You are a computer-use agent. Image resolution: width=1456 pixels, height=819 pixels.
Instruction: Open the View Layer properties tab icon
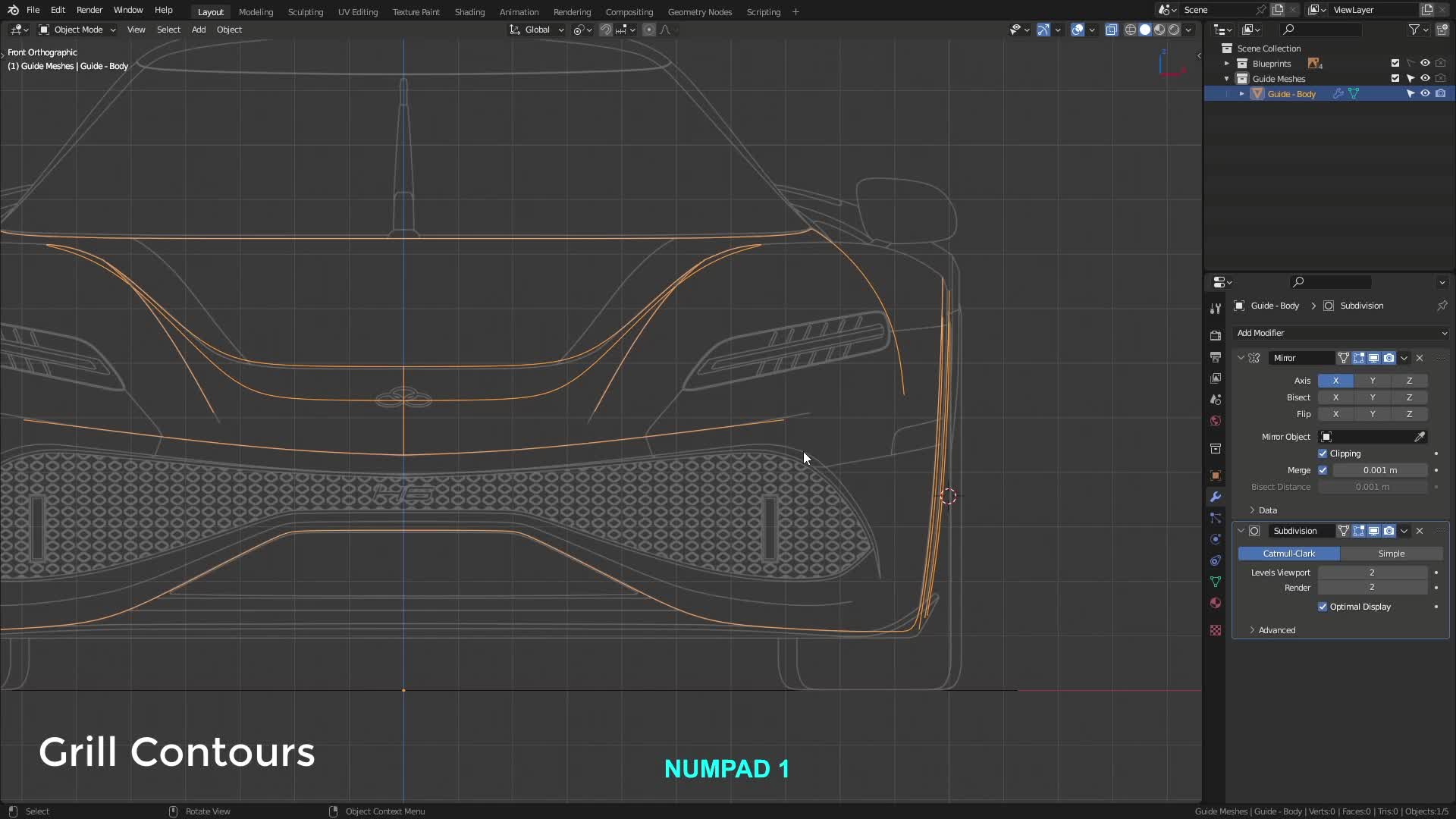click(1216, 378)
